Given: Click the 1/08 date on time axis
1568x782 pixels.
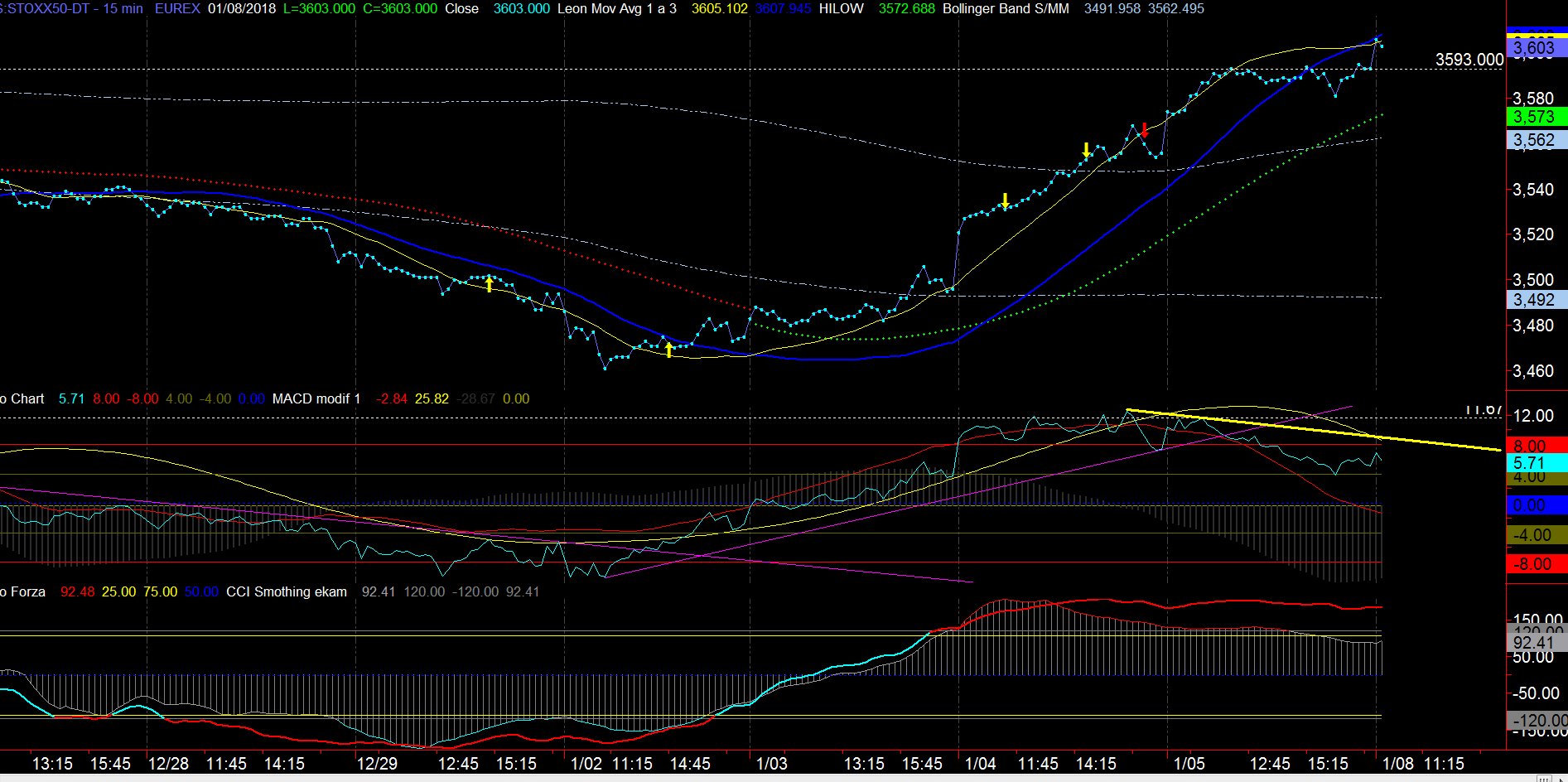Looking at the screenshot, I should coord(1398,764).
